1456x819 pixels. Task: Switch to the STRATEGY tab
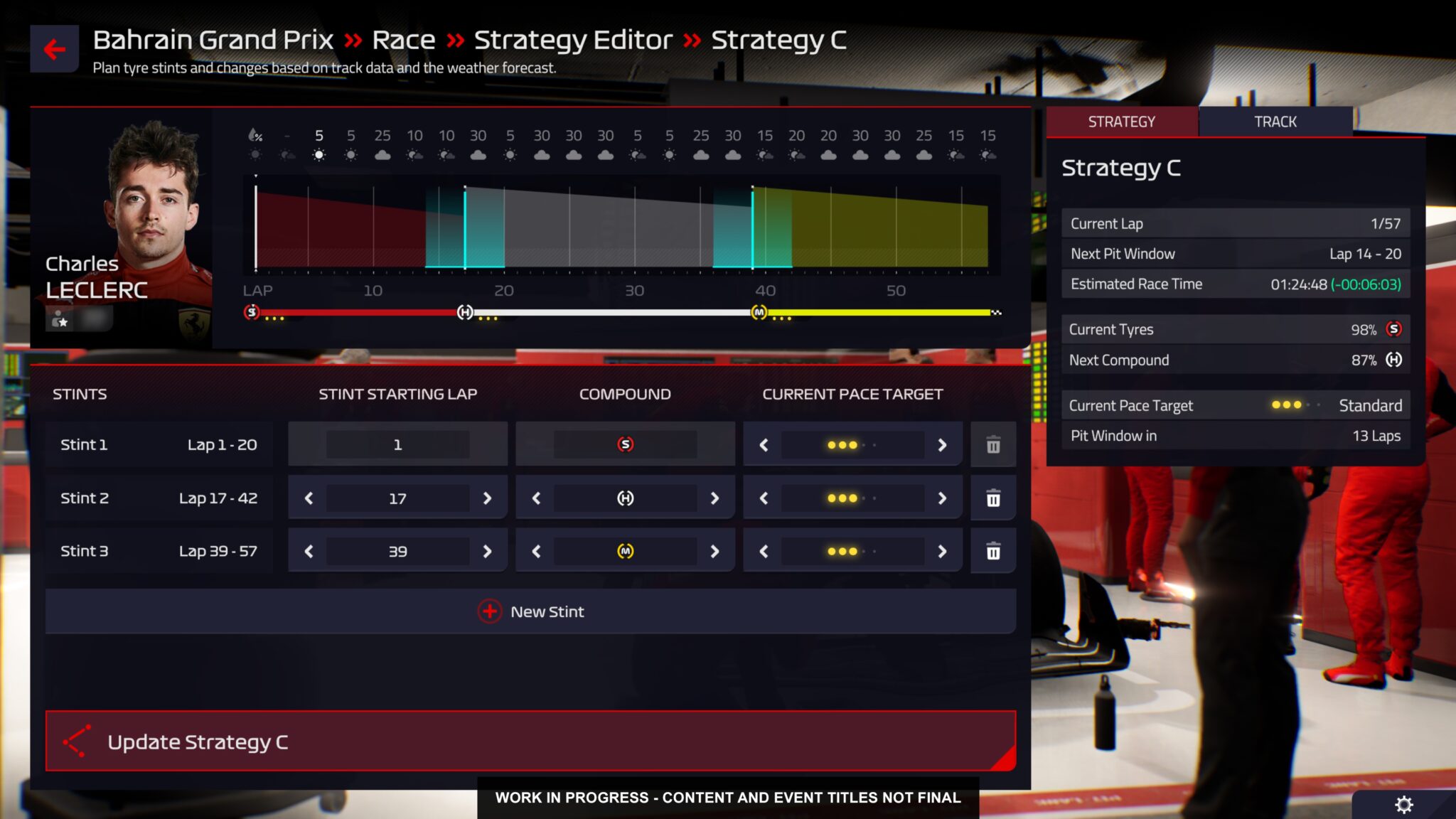pyautogui.click(x=1122, y=121)
